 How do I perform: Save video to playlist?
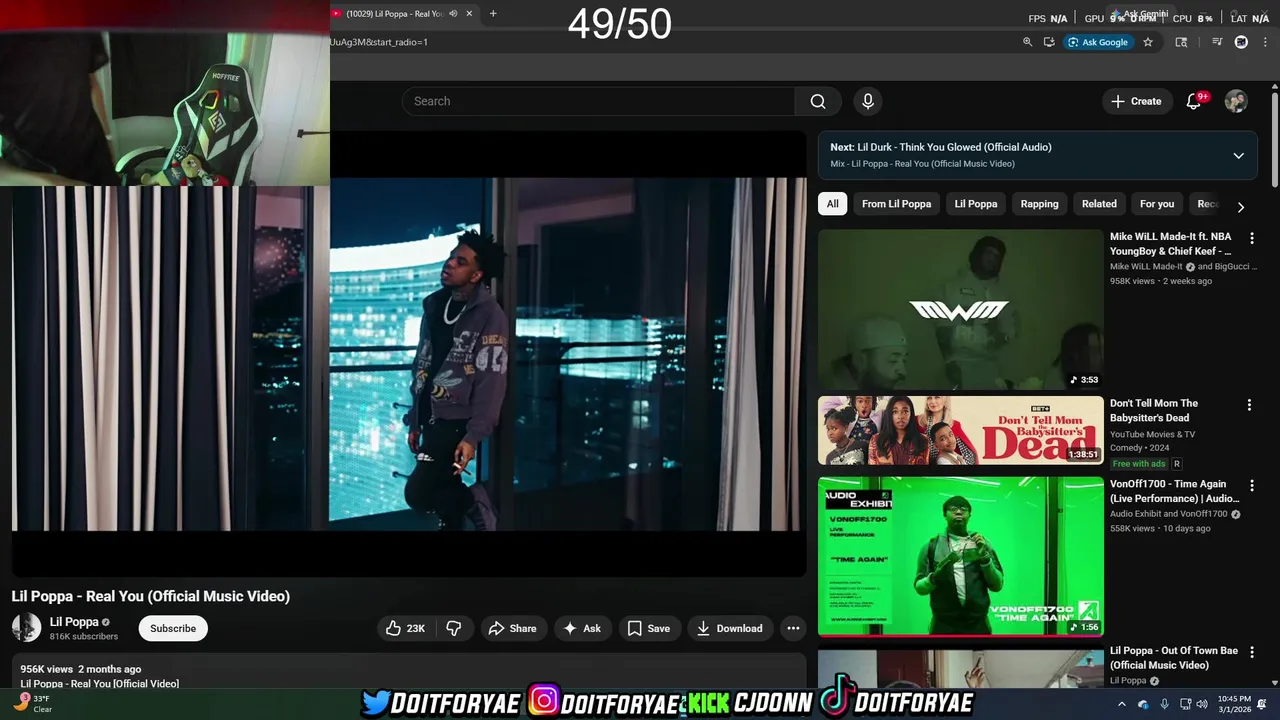pyautogui.click(x=648, y=628)
